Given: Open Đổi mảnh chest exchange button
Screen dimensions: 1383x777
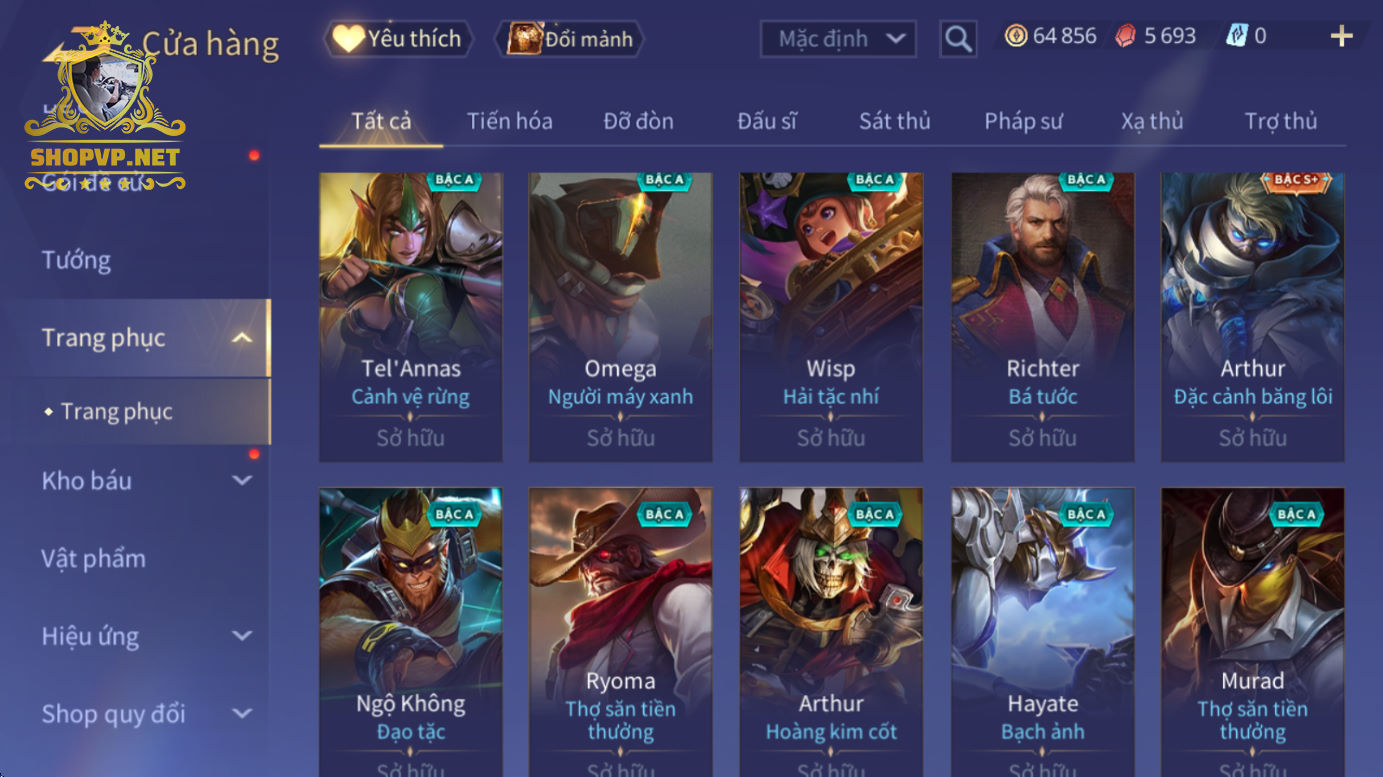Looking at the screenshot, I should tap(570, 39).
